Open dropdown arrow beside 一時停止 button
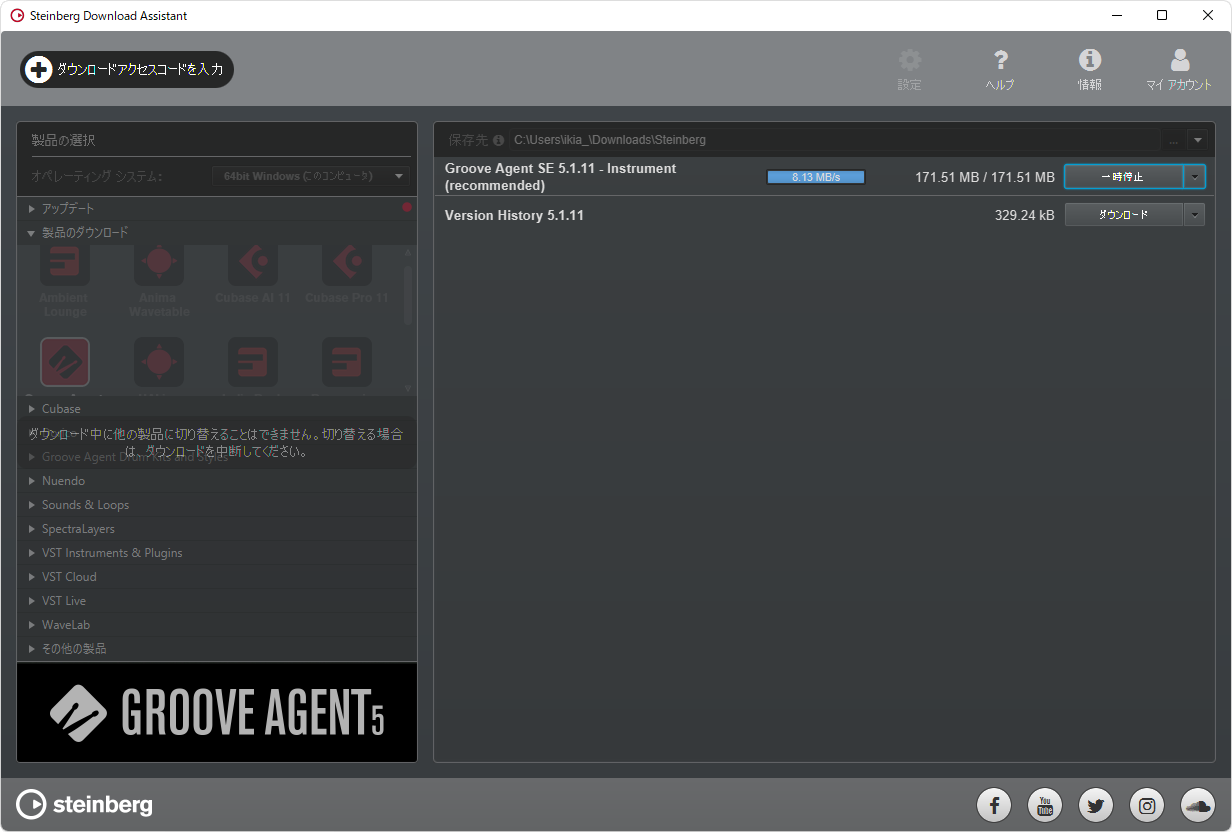The width and height of the screenshot is (1232, 832). click(x=1194, y=177)
